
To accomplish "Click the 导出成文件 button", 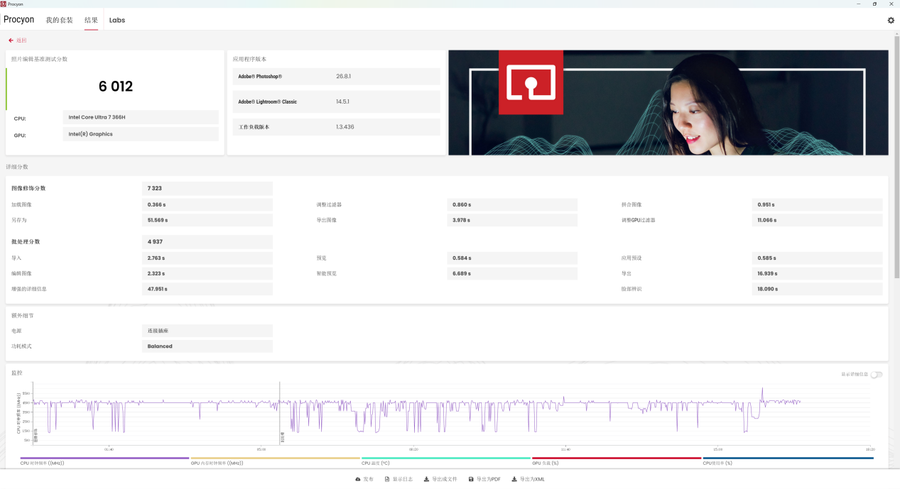I will click(440, 479).
